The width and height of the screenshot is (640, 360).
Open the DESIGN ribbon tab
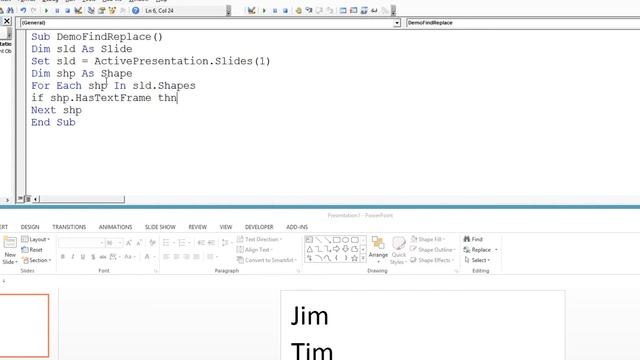(x=30, y=227)
